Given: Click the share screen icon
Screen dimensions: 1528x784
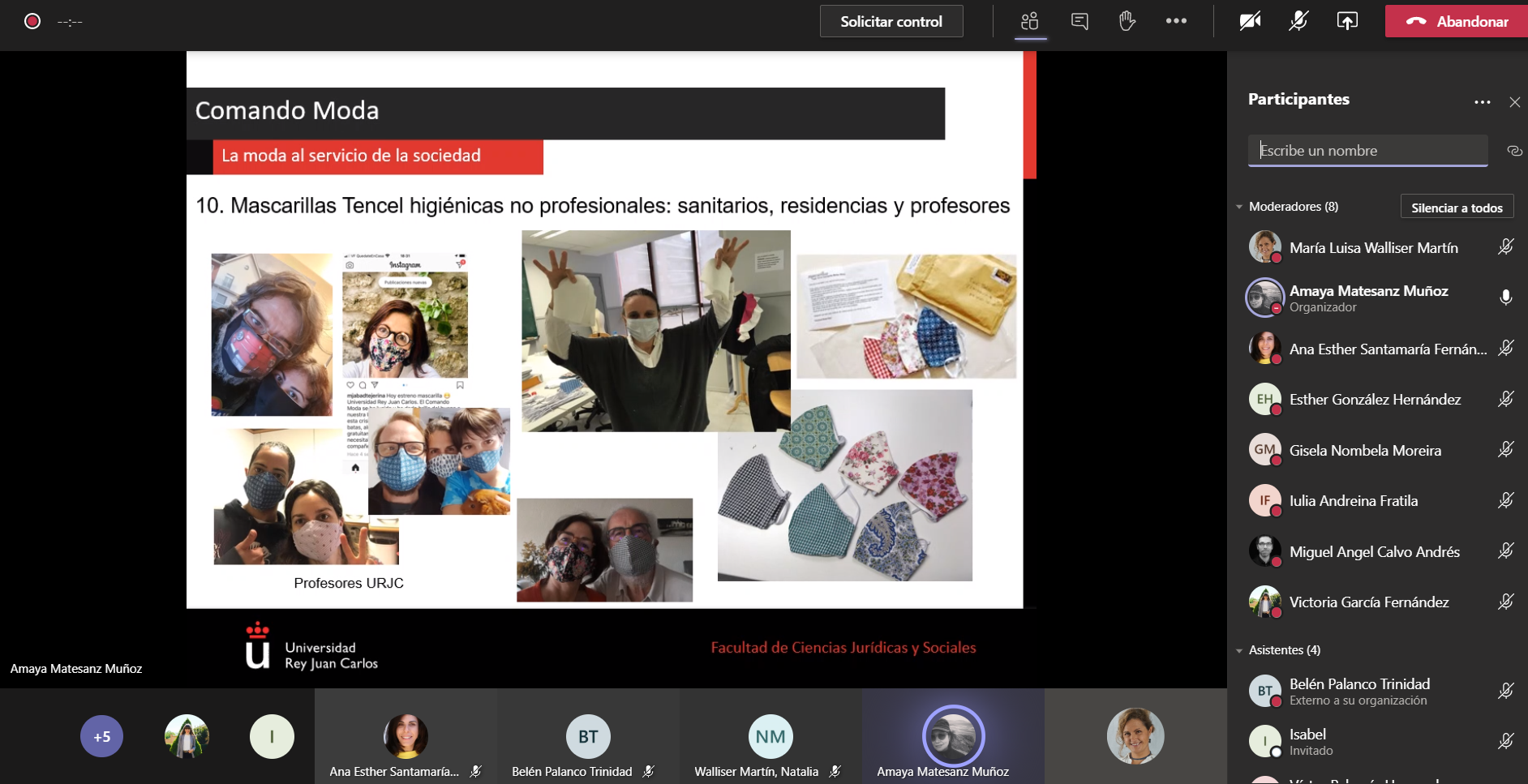Looking at the screenshot, I should tap(1346, 21).
